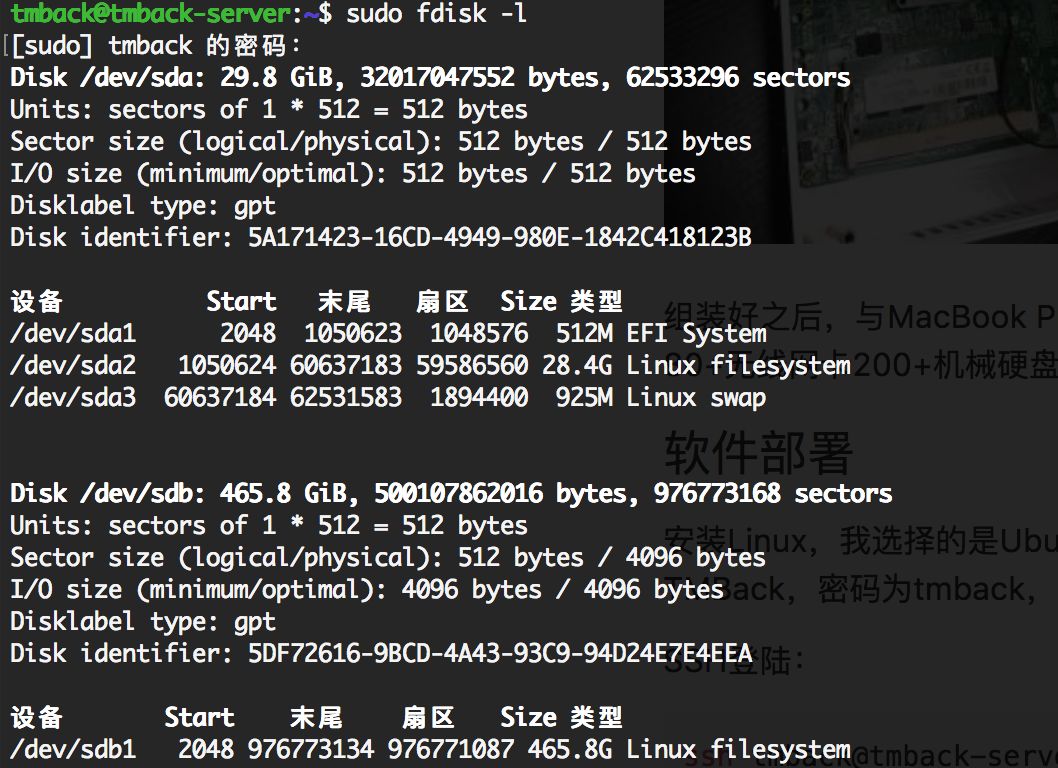This screenshot has height=768, width=1058.
Task: Click the Disk /dev/sda header line
Action: click(x=430, y=77)
